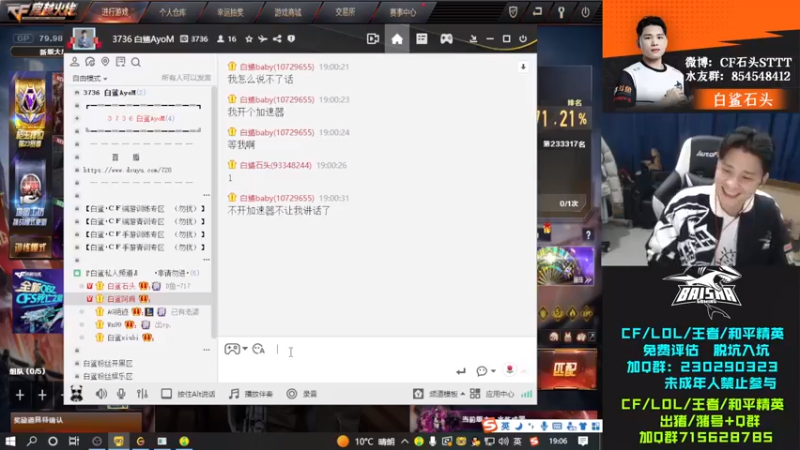Viewport: 800px width, 450px height.
Task: Click the 训练模式 button in CrossFire sidebar
Action: pyautogui.click(x=31, y=247)
